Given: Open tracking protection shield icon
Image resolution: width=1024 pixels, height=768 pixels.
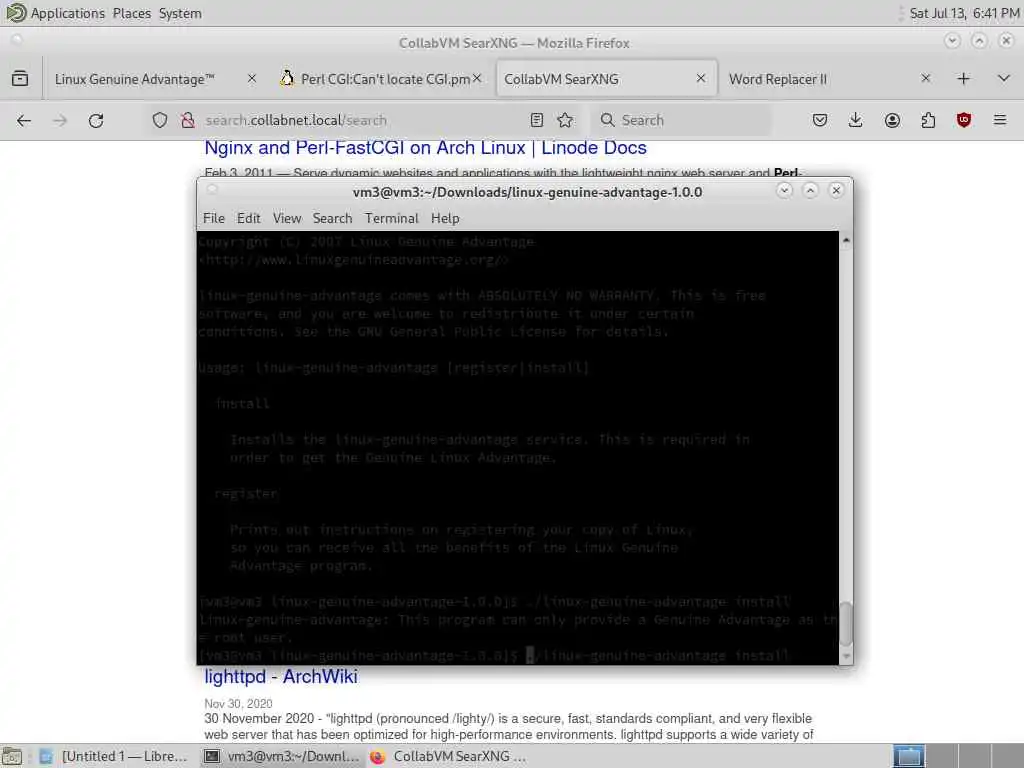Looking at the screenshot, I should 160,120.
